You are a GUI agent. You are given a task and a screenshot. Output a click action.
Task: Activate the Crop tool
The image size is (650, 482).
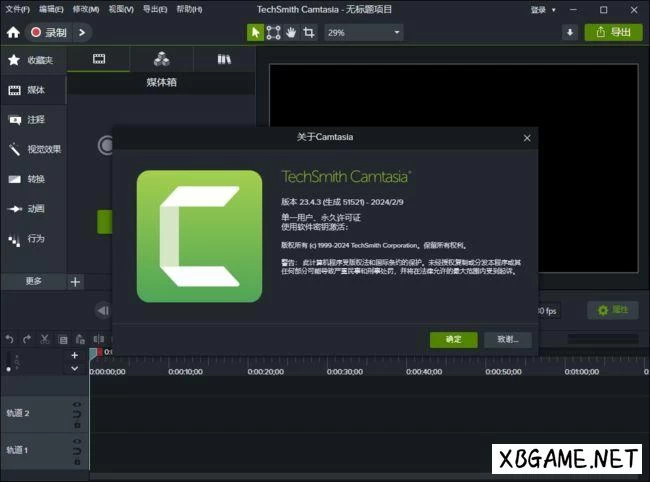pos(309,32)
